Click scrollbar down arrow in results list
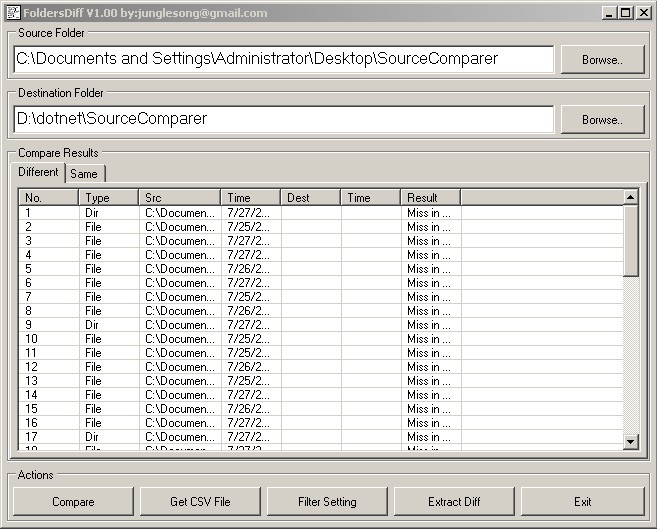 coord(631,441)
